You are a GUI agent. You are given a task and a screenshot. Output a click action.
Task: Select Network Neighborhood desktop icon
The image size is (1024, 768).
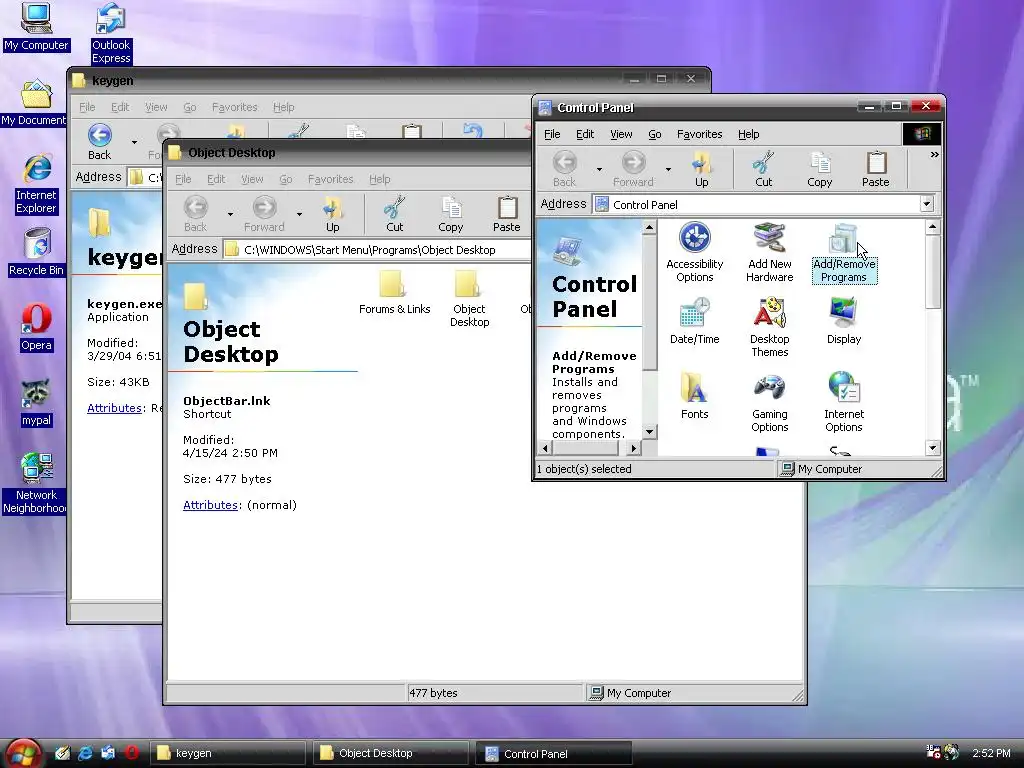pyautogui.click(x=34, y=484)
